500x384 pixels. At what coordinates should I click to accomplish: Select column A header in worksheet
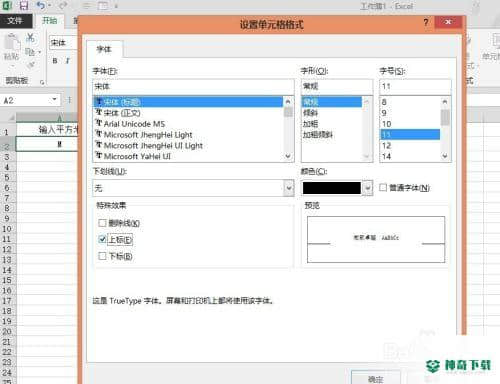coord(47,117)
